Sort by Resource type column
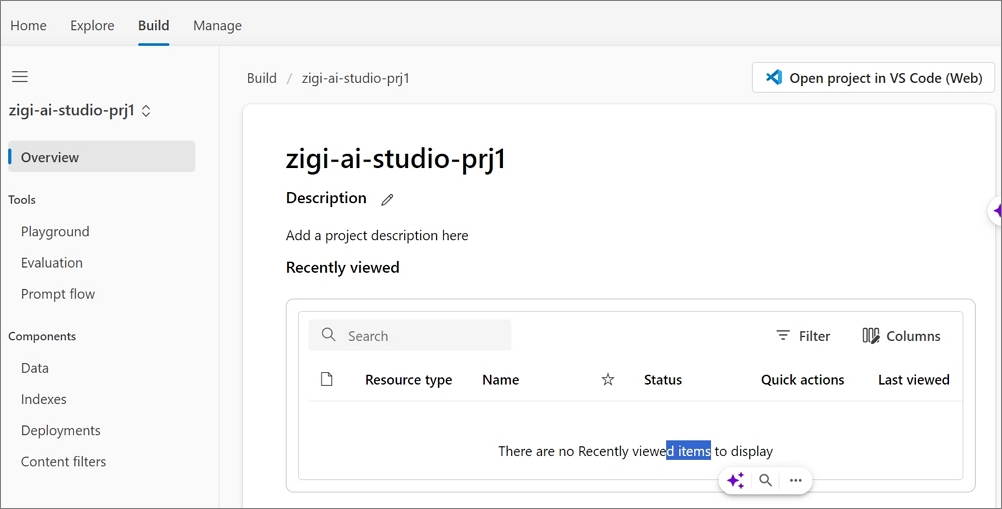 click(408, 379)
